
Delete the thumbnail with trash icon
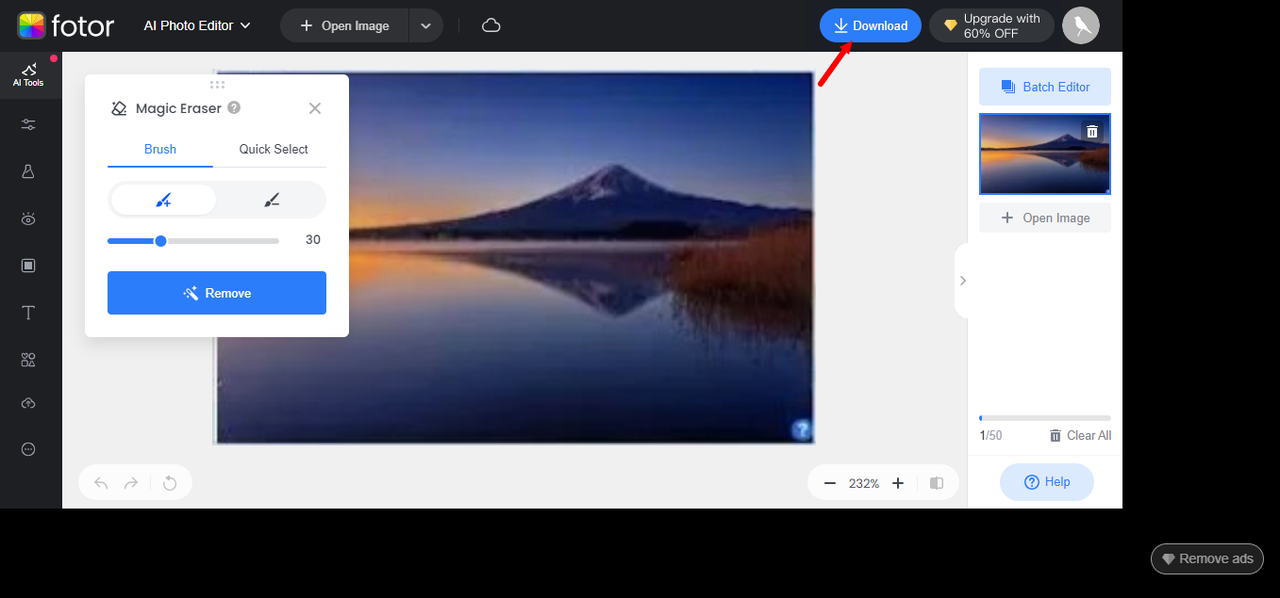(x=1092, y=131)
